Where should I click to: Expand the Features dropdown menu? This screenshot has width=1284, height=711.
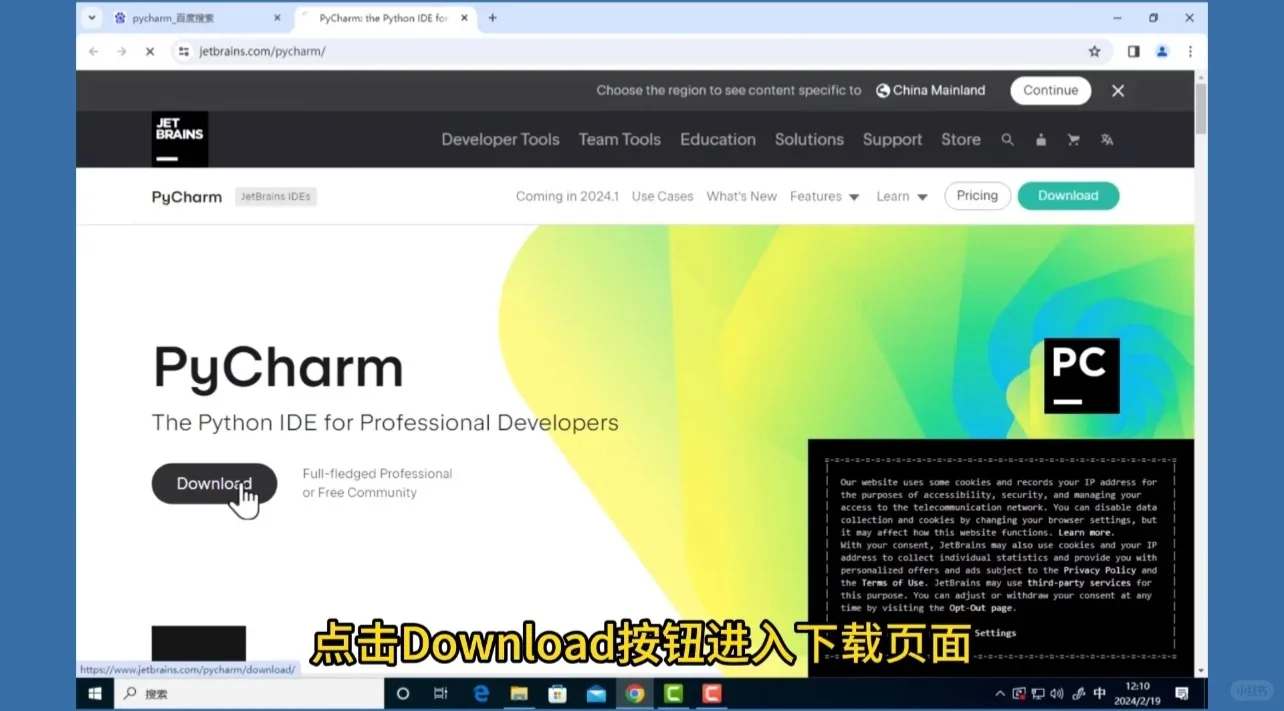point(825,196)
